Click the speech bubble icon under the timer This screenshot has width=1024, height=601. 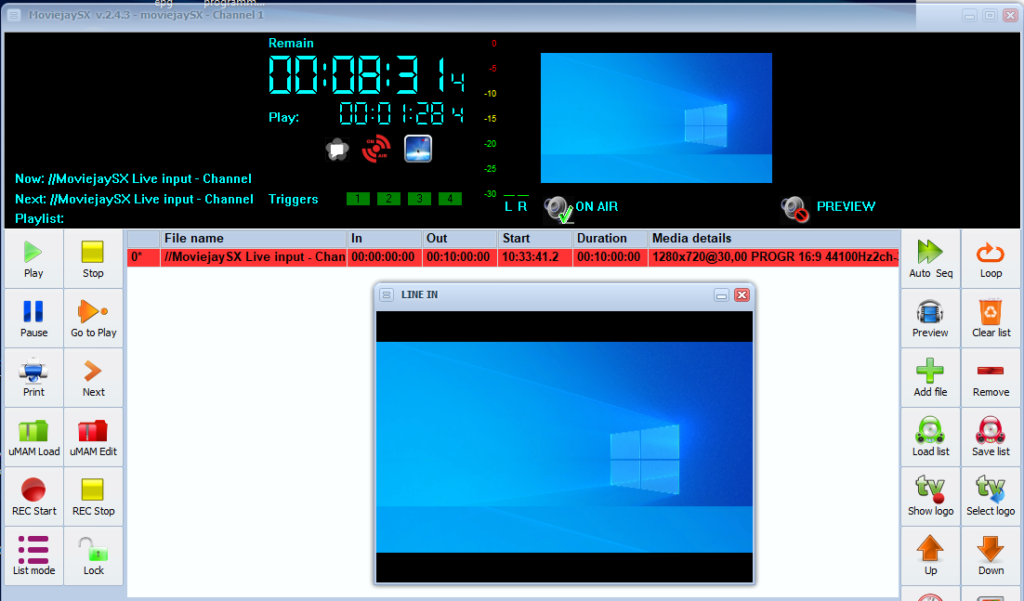coord(337,150)
